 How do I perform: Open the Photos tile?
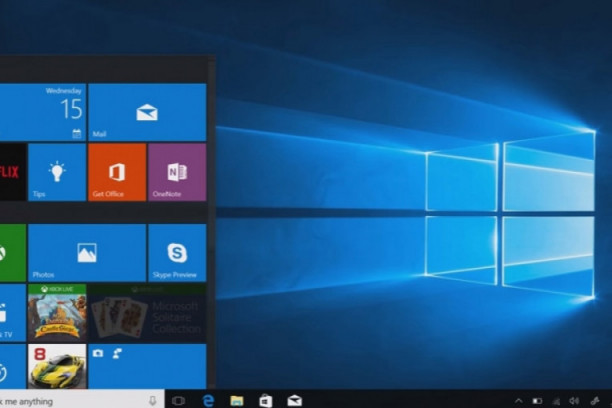(x=87, y=252)
